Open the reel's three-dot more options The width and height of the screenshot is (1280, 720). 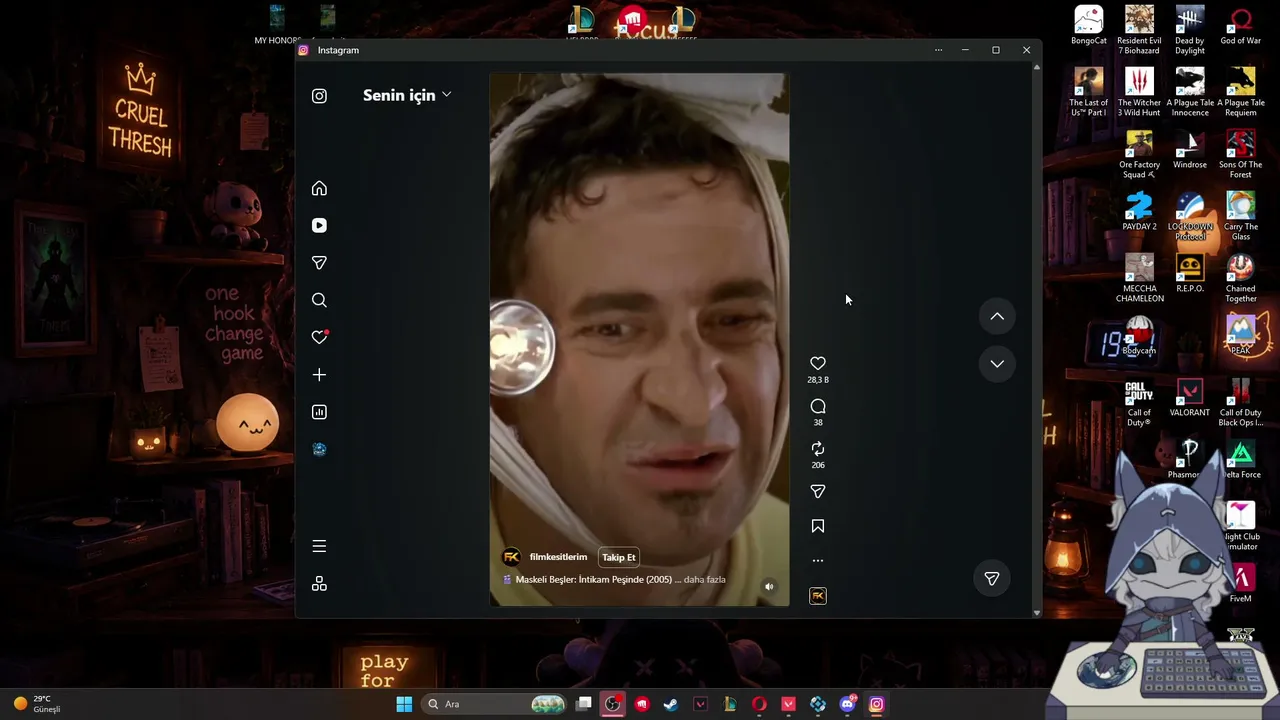pos(818,560)
